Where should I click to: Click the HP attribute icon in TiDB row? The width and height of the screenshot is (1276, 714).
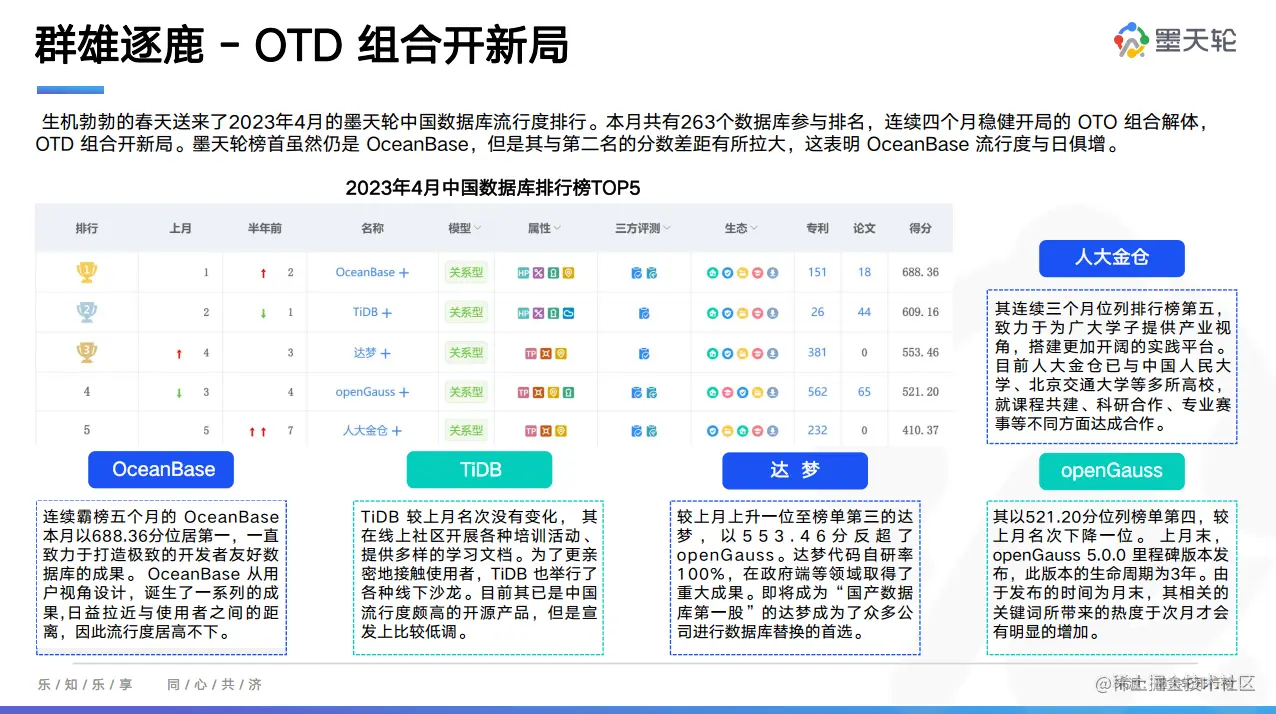pos(523,313)
